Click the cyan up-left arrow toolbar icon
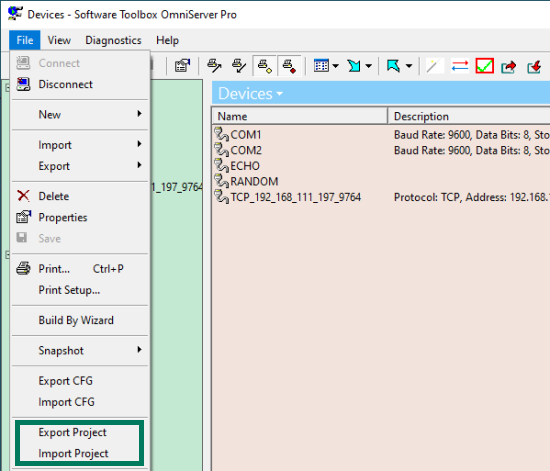 (x=394, y=66)
